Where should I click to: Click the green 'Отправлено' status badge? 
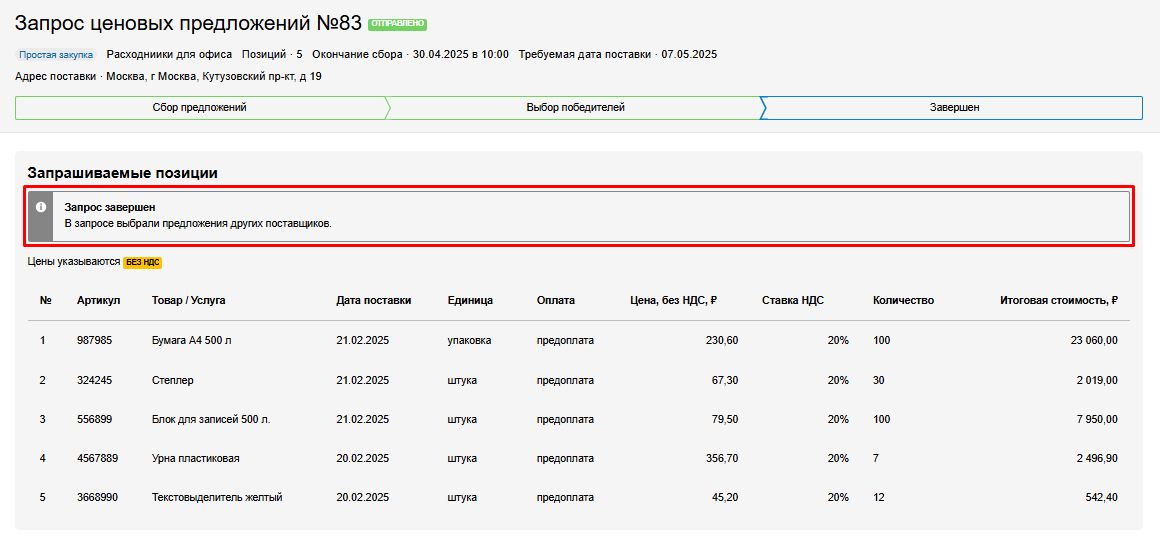click(x=397, y=24)
